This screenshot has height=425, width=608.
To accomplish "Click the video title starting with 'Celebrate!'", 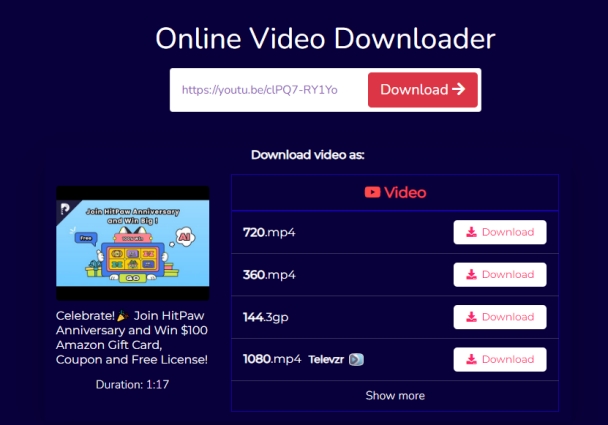I will point(132,337).
